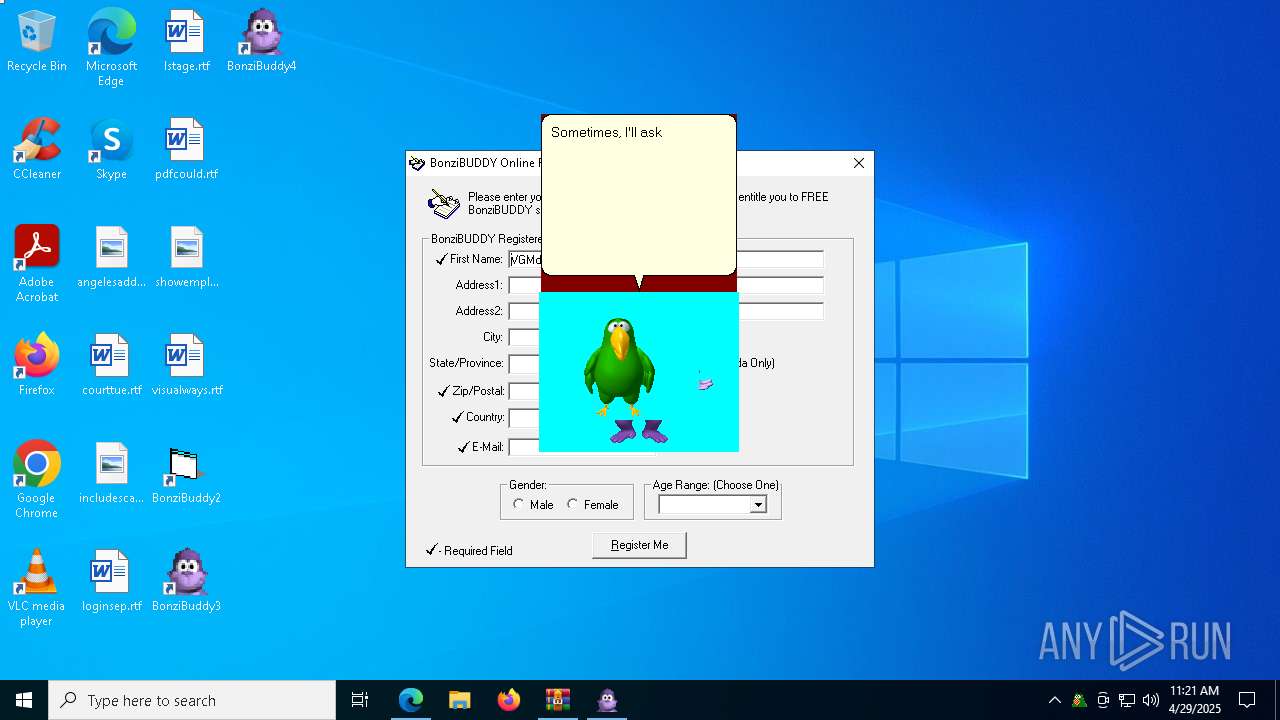Viewport: 1280px width, 720px height.
Task: Open Task View on taskbar
Action: point(360,700)
